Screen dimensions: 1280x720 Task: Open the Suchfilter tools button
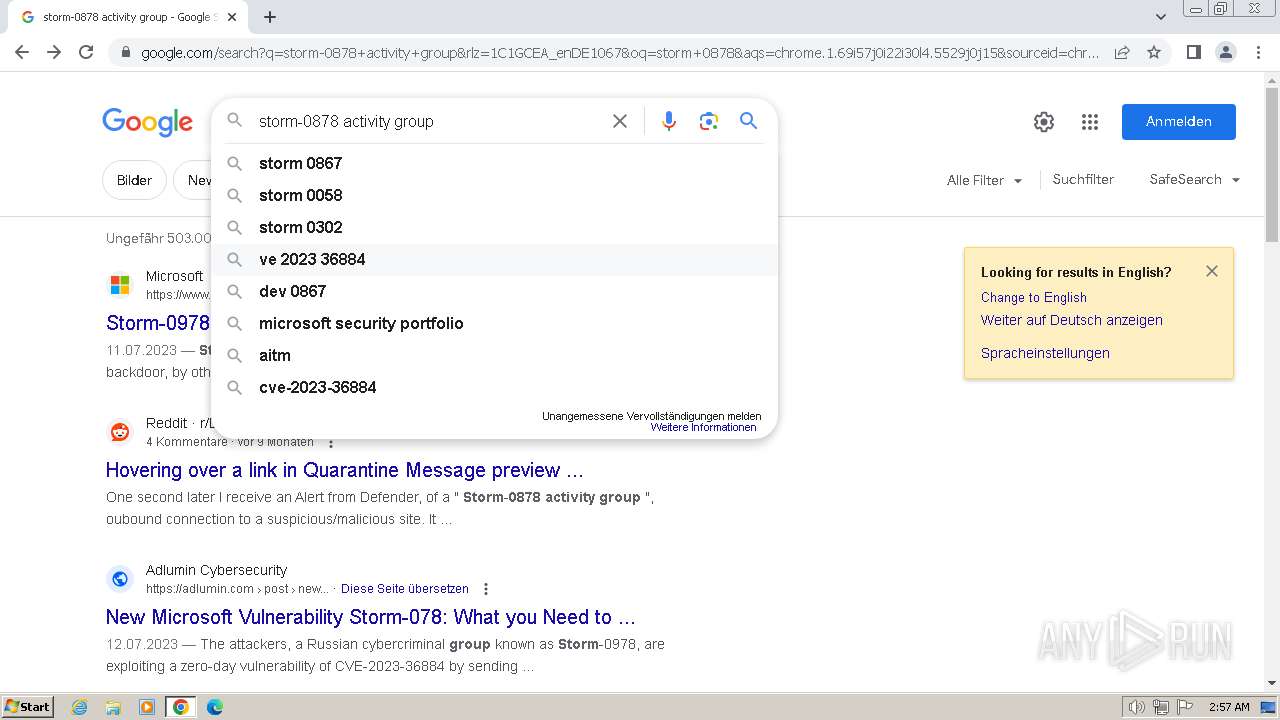click(x=1083, y=180)
